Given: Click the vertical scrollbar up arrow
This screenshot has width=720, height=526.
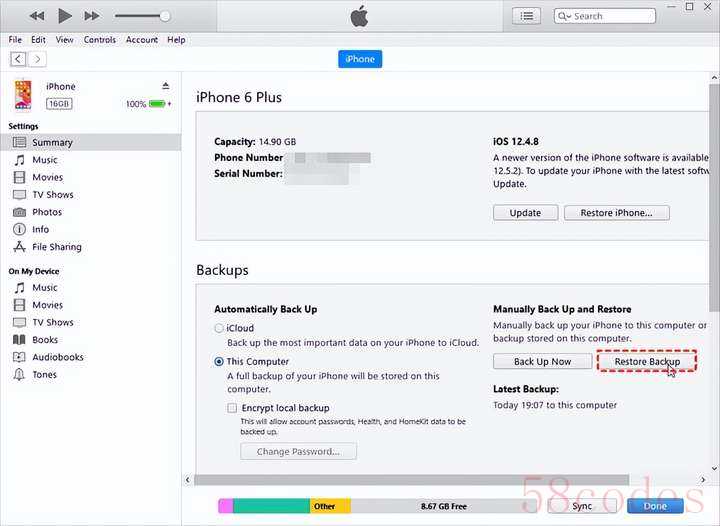Looking at the screenshot, I should (714, 78).
